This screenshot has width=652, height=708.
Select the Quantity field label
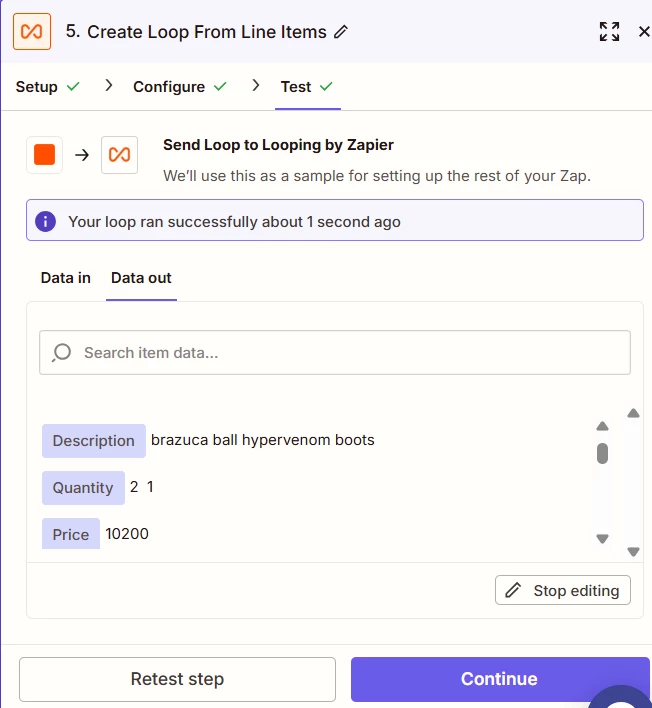(x=83, y=488)
